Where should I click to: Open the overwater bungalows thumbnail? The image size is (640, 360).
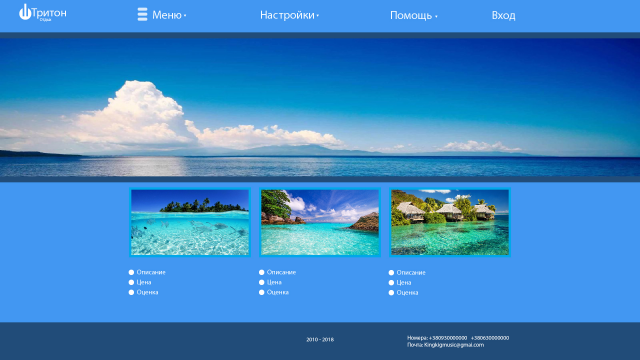[x=450, y=222]
